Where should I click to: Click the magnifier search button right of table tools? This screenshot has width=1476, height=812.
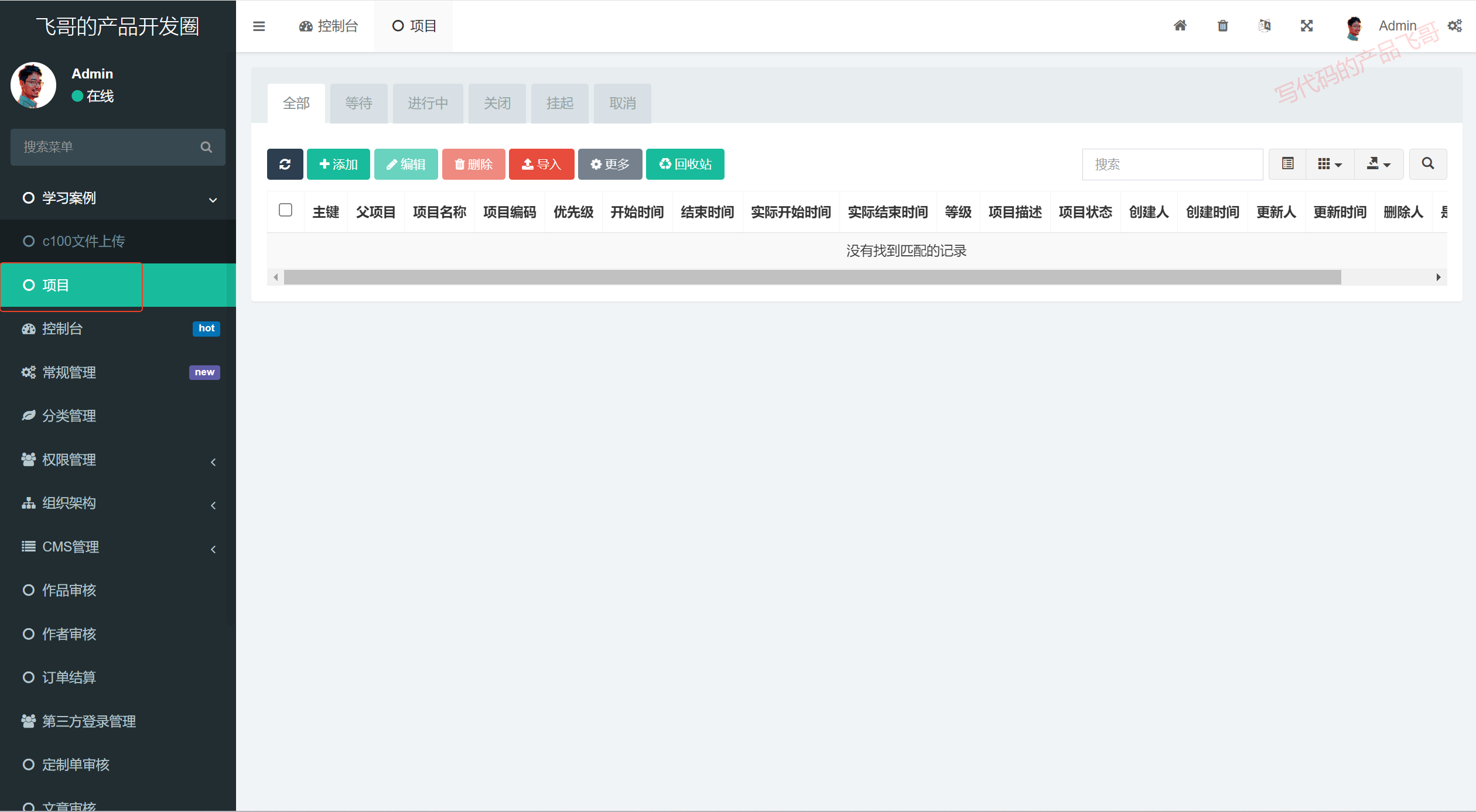(x=1428, y=164)
